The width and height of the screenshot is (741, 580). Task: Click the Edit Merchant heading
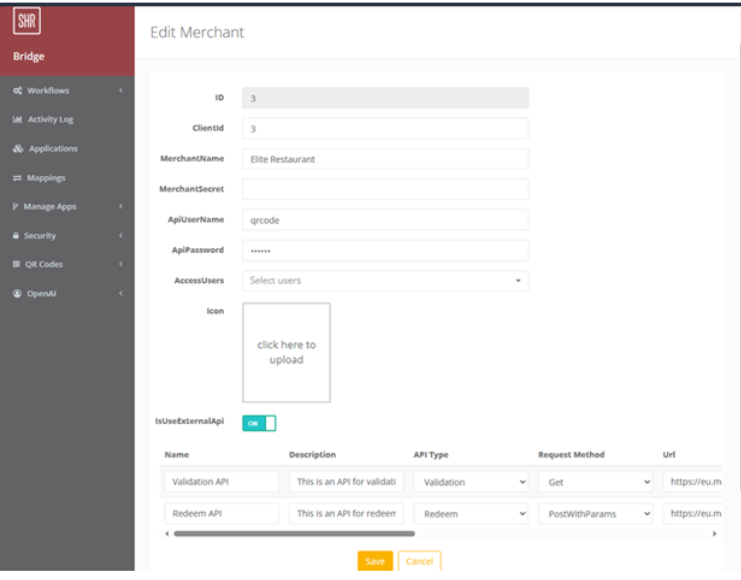(x=197, y=32)
